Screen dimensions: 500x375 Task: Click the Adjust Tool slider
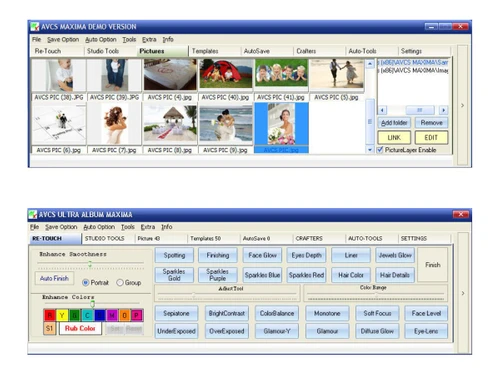[227, 295]
